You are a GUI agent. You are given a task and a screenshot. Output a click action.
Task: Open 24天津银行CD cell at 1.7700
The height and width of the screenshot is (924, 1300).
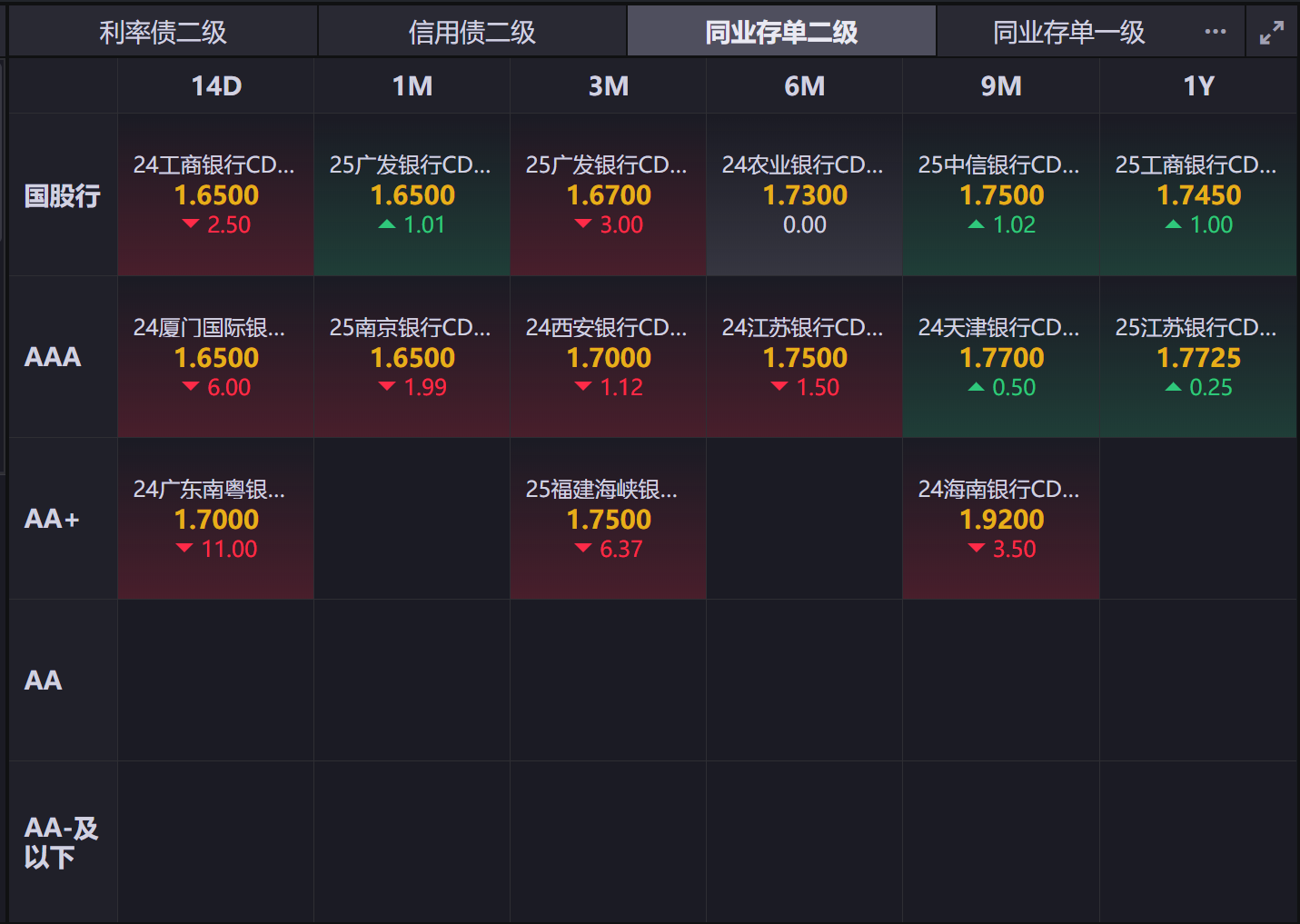1001,357
